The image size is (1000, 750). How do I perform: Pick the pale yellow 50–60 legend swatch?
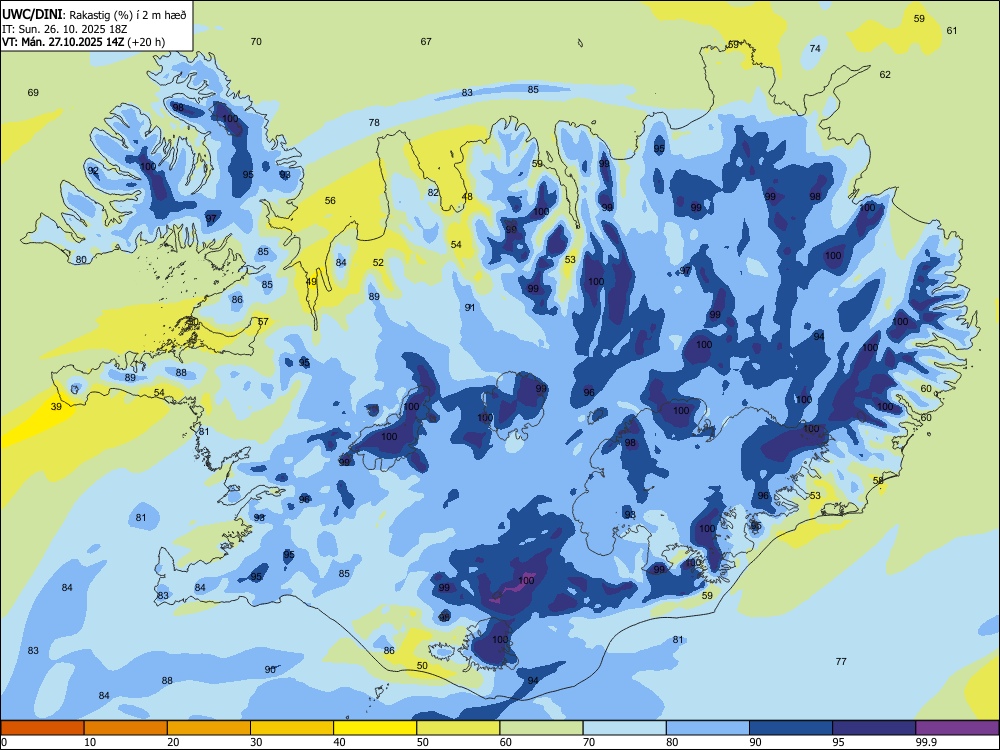(x=458, y=728)
